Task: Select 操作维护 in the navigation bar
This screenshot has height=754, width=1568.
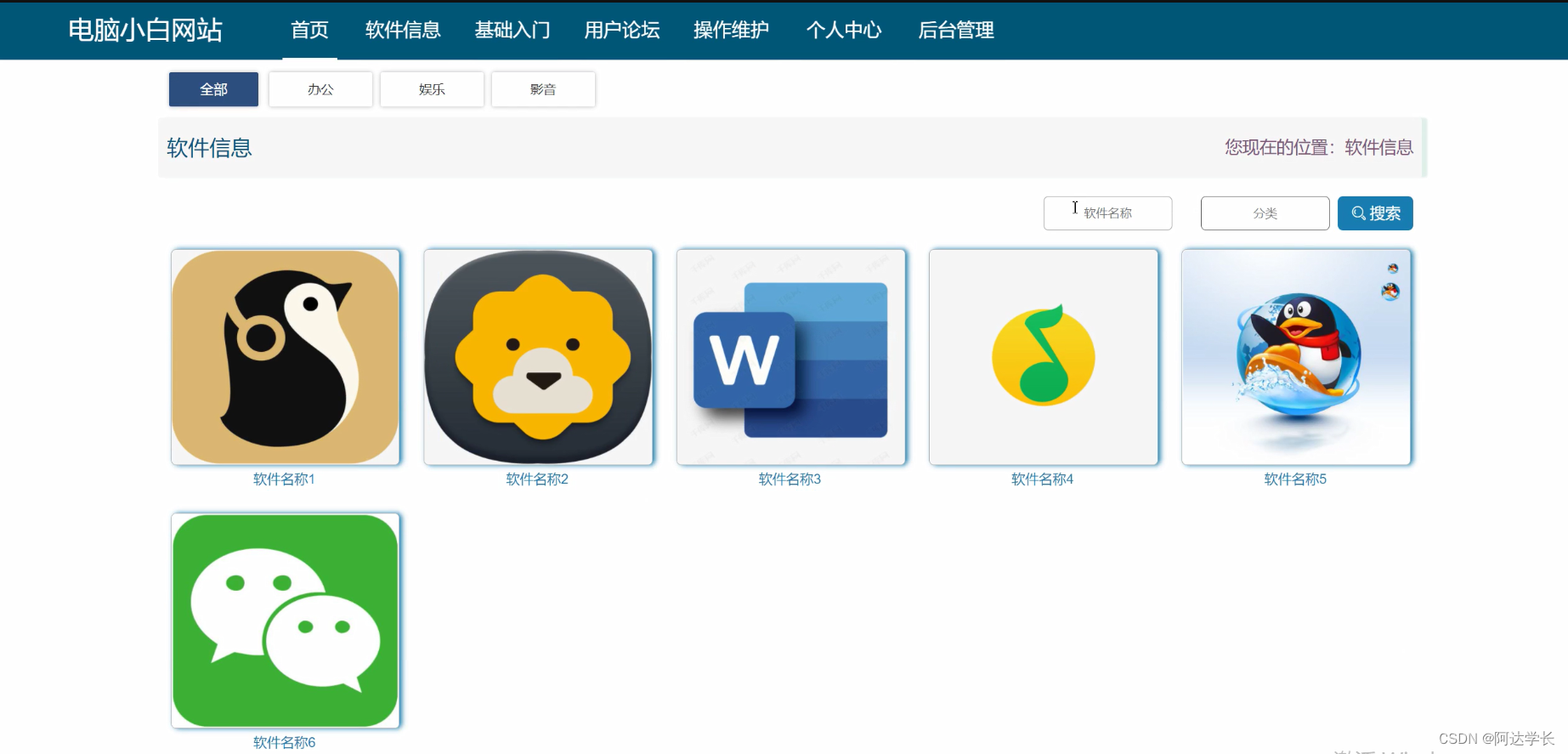Action: [x=731, y=31]
